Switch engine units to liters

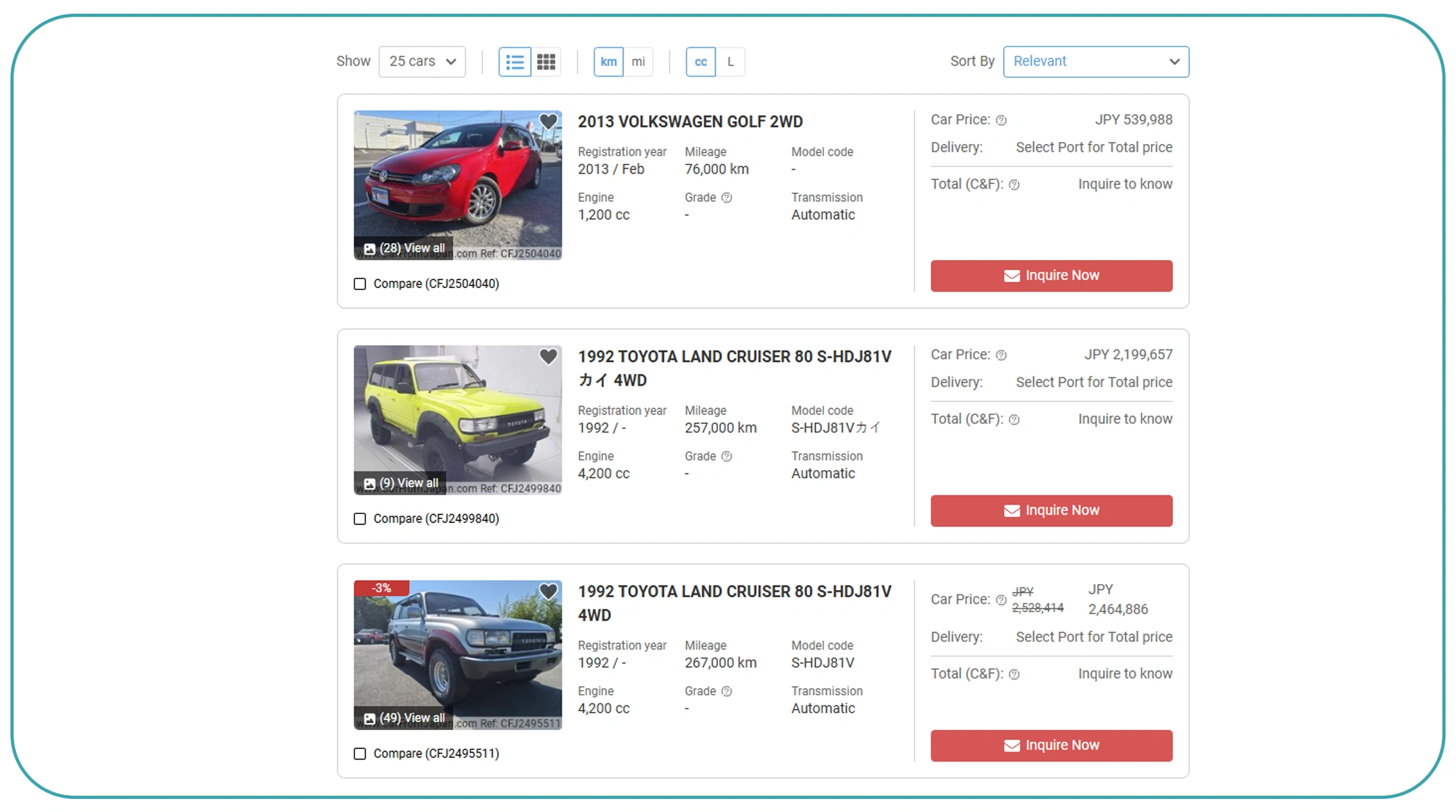tap(730, 61)
